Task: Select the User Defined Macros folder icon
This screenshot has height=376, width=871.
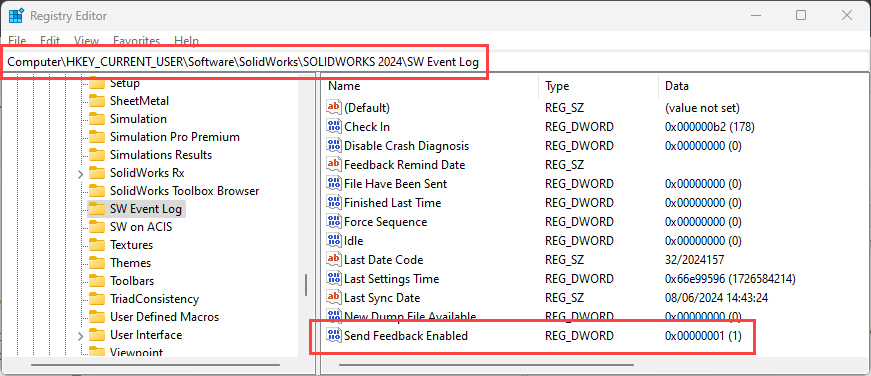Action: click(97, 317)
